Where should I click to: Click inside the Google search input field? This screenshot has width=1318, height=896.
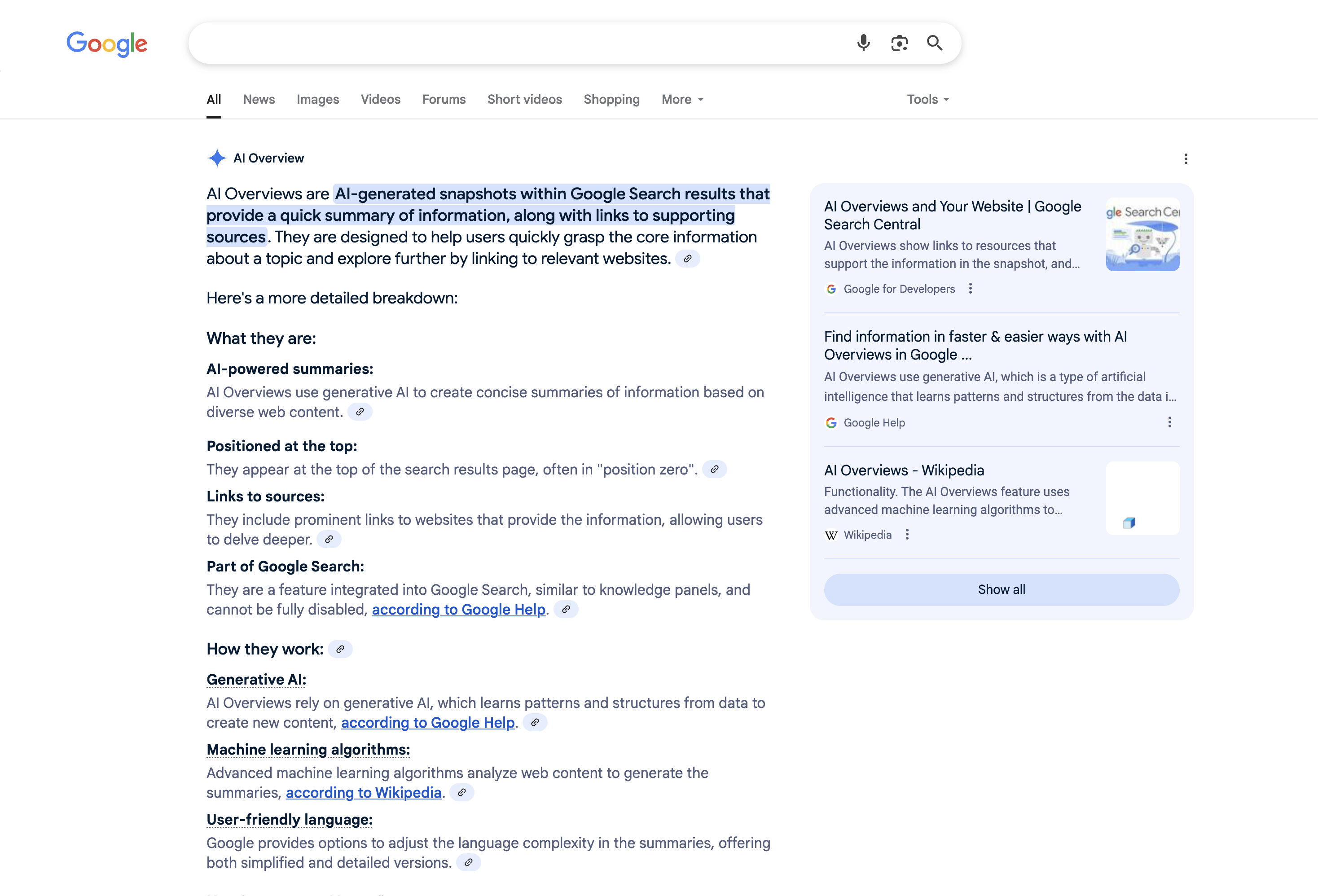[510, 43]
